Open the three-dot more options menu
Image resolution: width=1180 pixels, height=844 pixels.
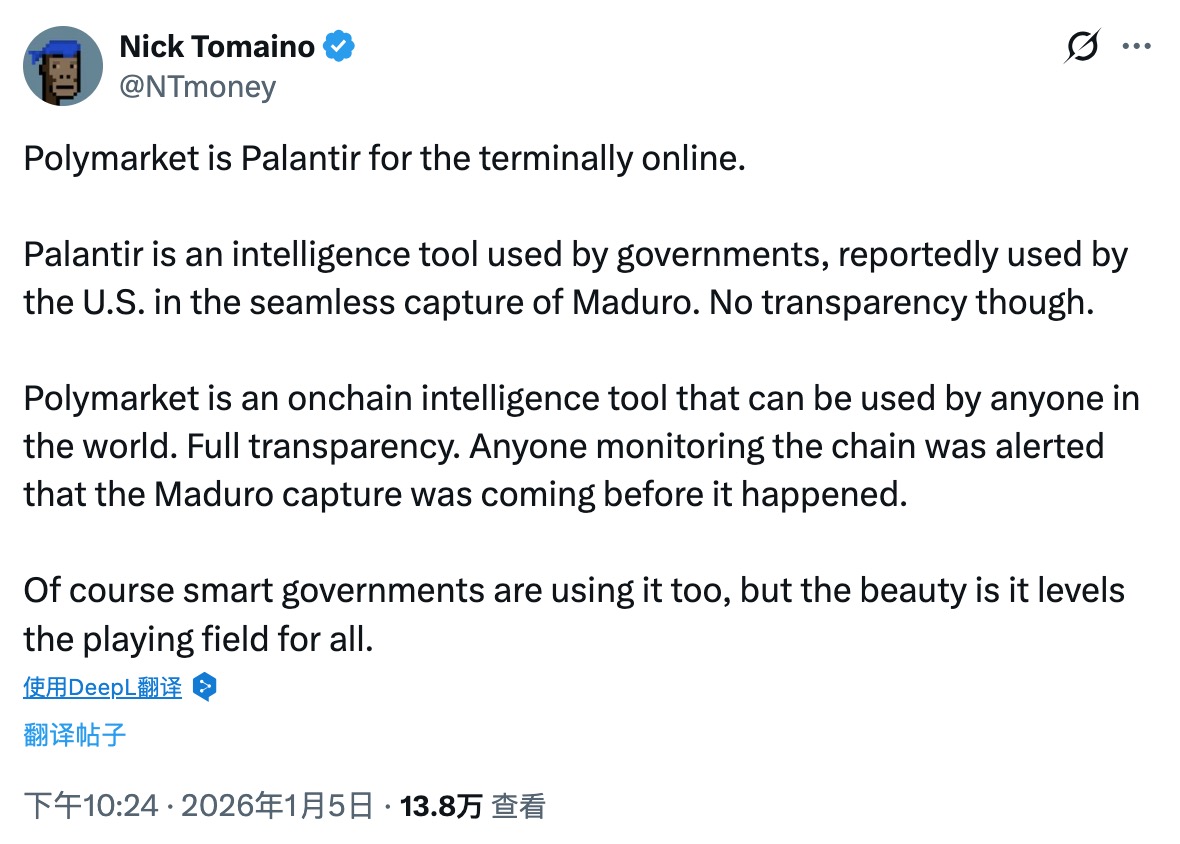pyautogui.click(x=1138, y=47)
